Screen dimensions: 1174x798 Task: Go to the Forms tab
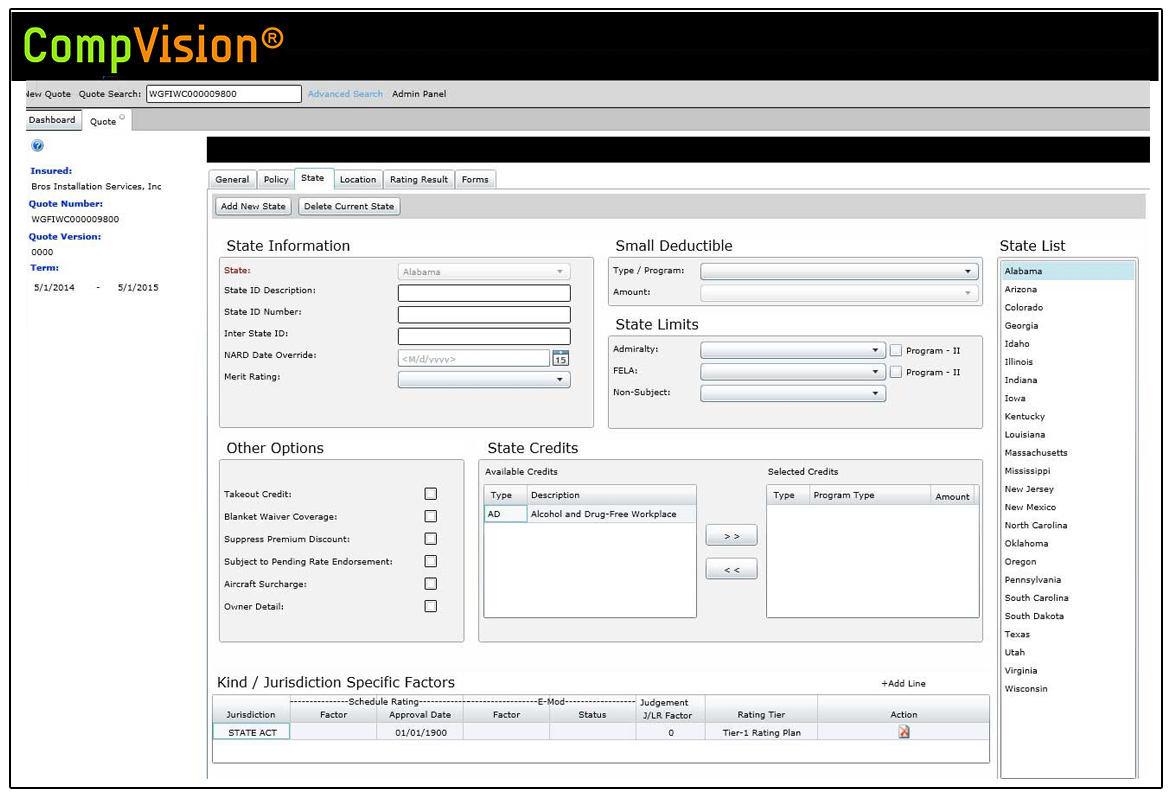(475, 180)
